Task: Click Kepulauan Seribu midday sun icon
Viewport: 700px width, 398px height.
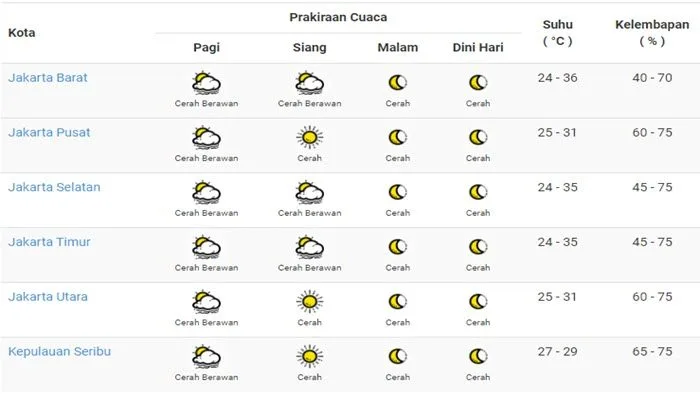Action: pyautogui.click(x=309, y=357)
